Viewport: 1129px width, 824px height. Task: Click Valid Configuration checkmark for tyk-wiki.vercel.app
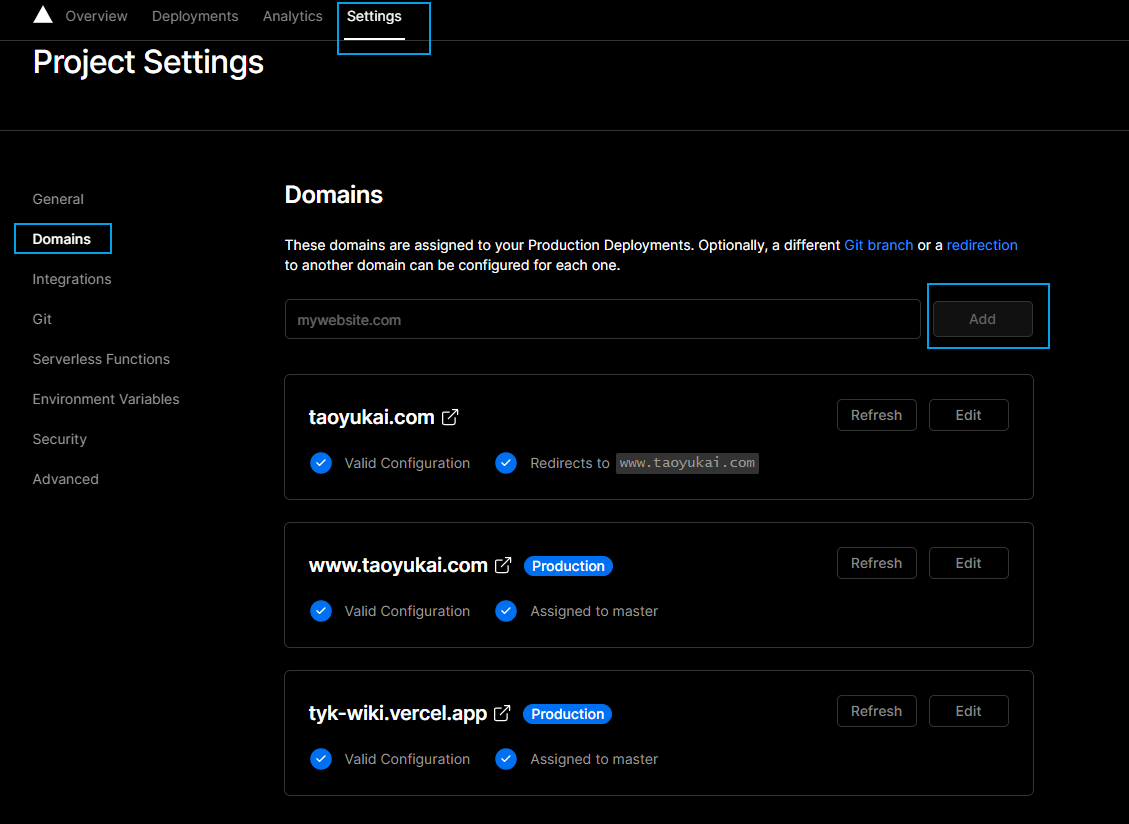[x=321, y=759]
